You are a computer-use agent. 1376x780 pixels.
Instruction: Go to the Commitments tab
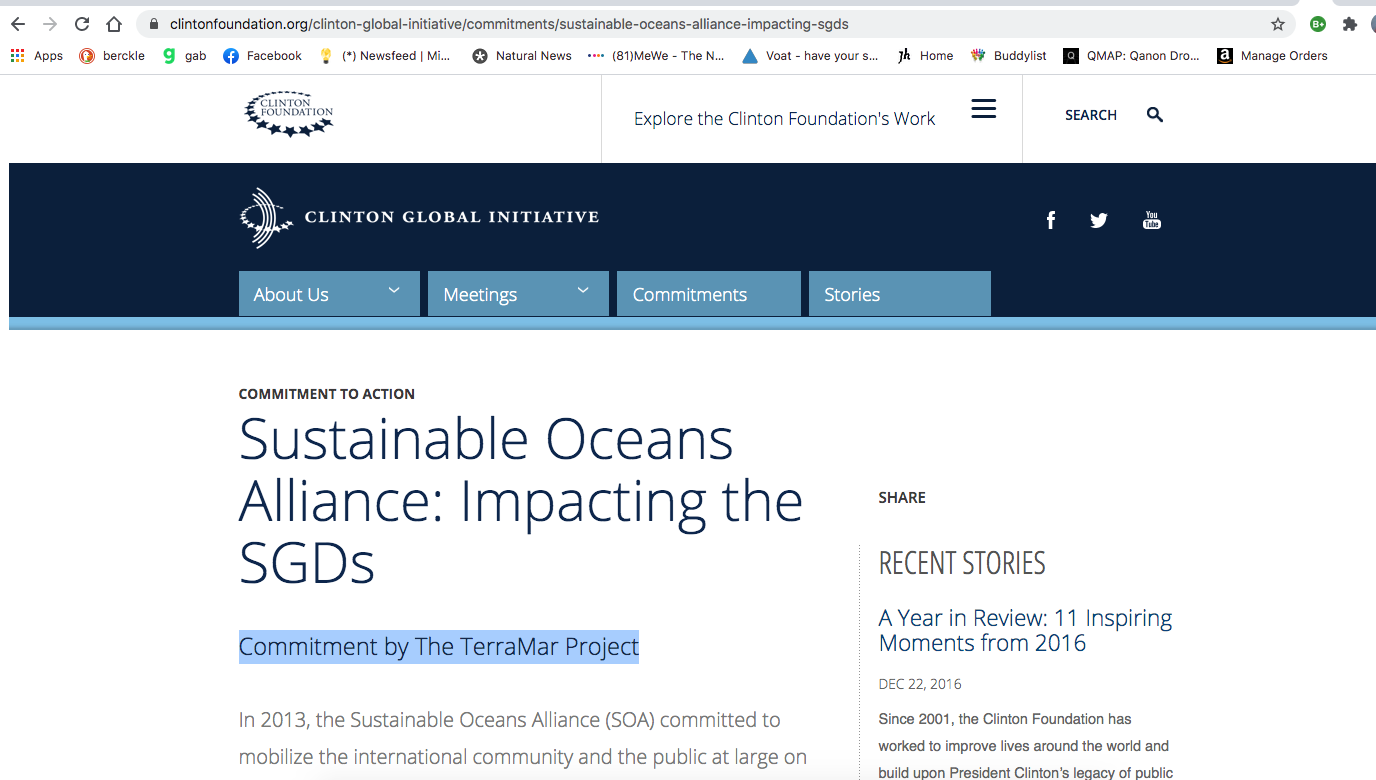tap(709, 294)
